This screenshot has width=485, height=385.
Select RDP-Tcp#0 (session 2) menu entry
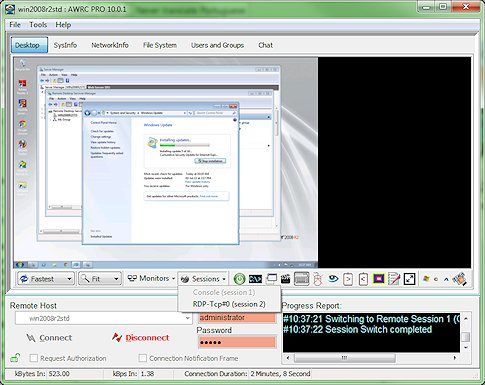point(229,304)
